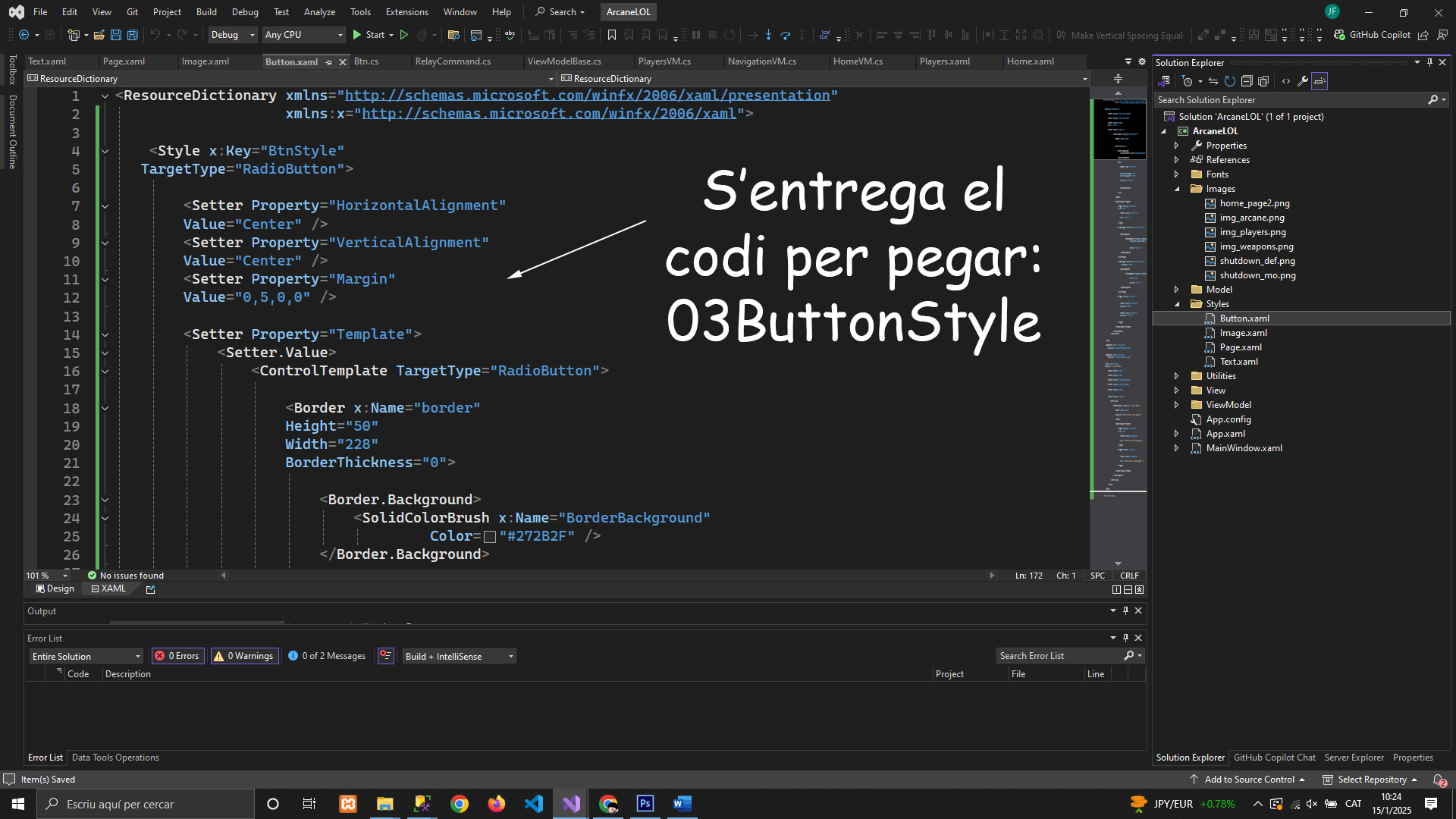Click the Design view button
Screen dimensions: 1456x819
pyautogui.click(x=55, y=588)
